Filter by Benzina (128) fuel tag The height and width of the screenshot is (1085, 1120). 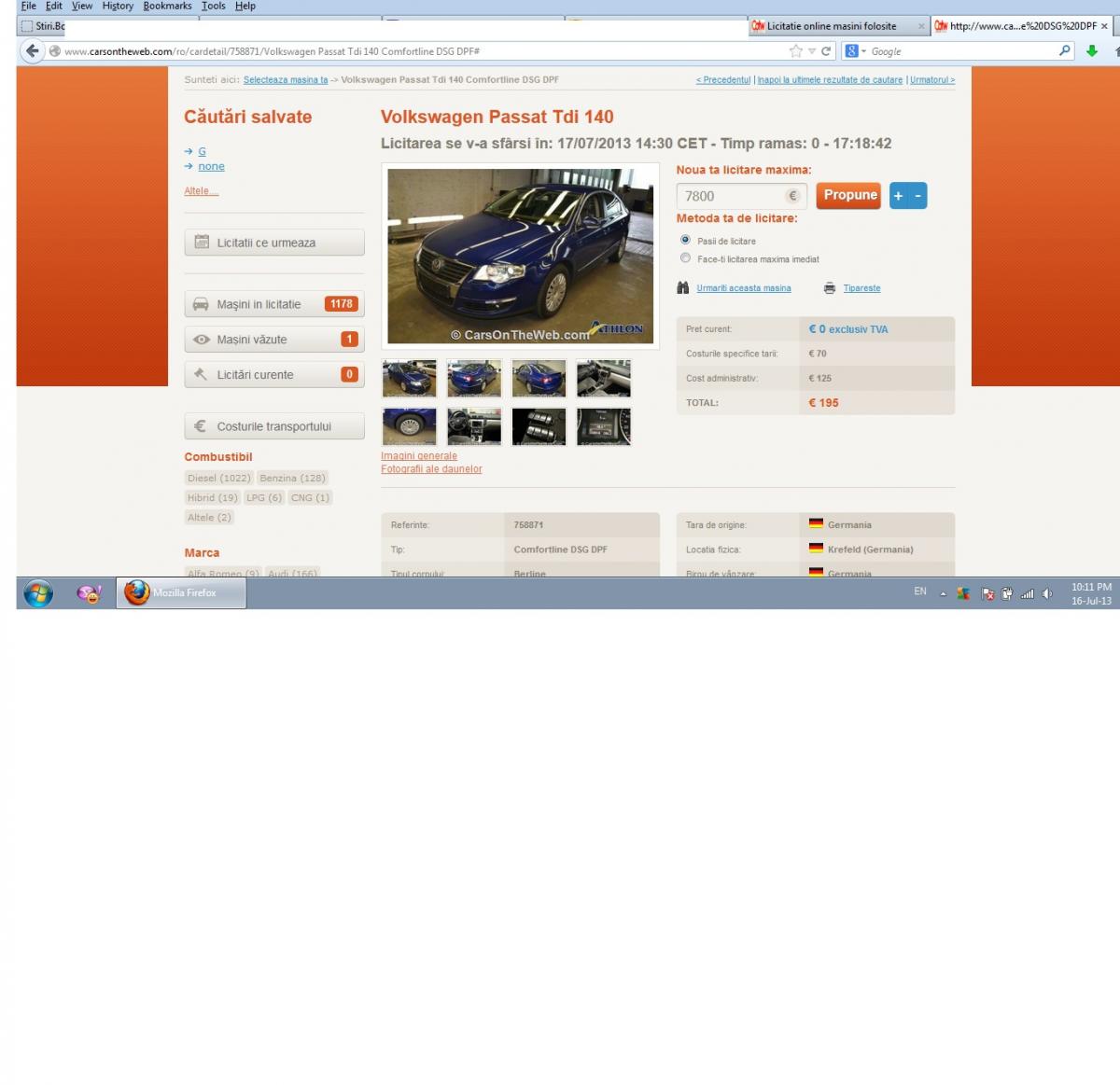293,478
